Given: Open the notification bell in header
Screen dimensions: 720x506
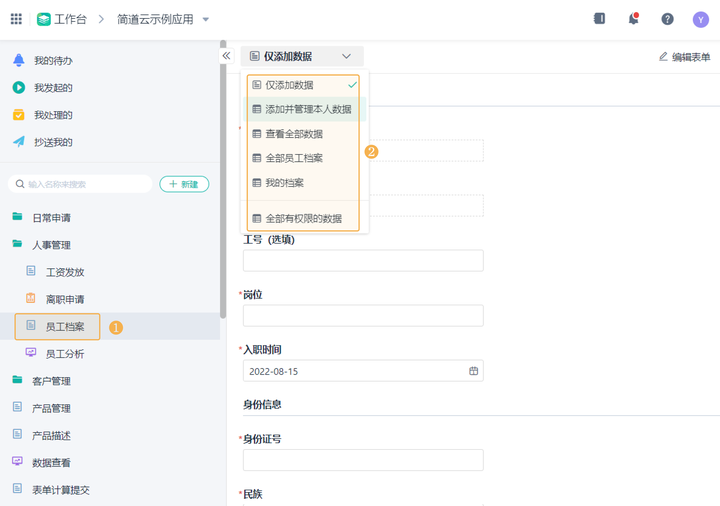Looking at the screenshot, I should pos(633,19).
